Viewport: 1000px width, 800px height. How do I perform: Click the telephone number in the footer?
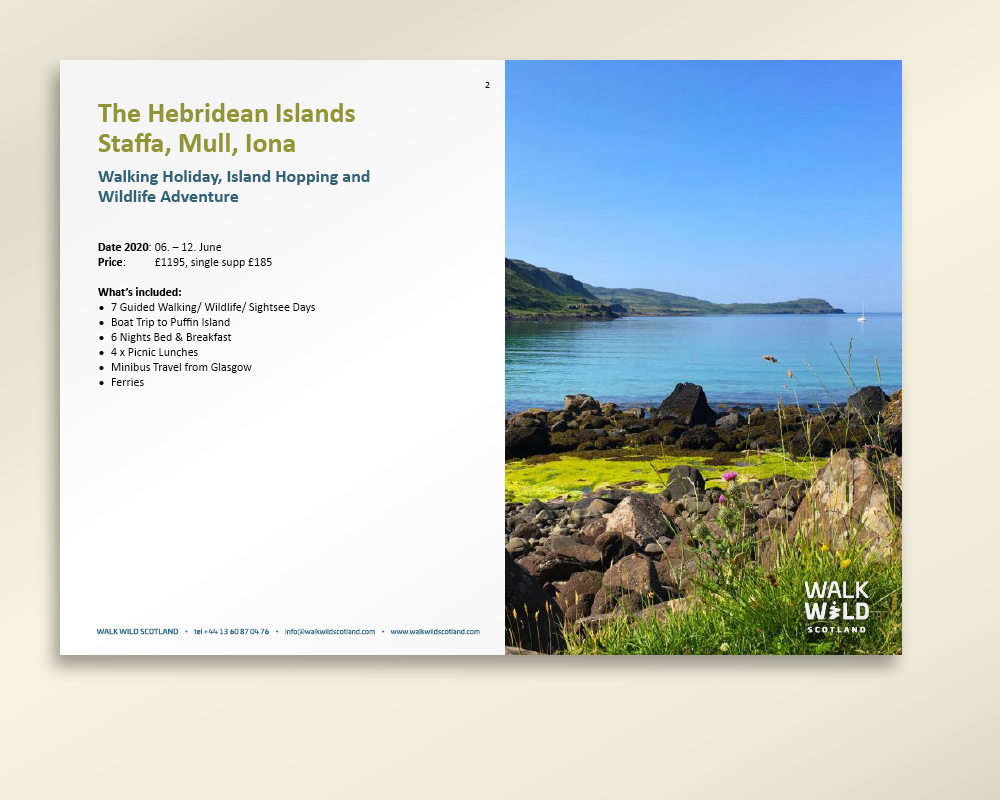[x=231, y=632]
